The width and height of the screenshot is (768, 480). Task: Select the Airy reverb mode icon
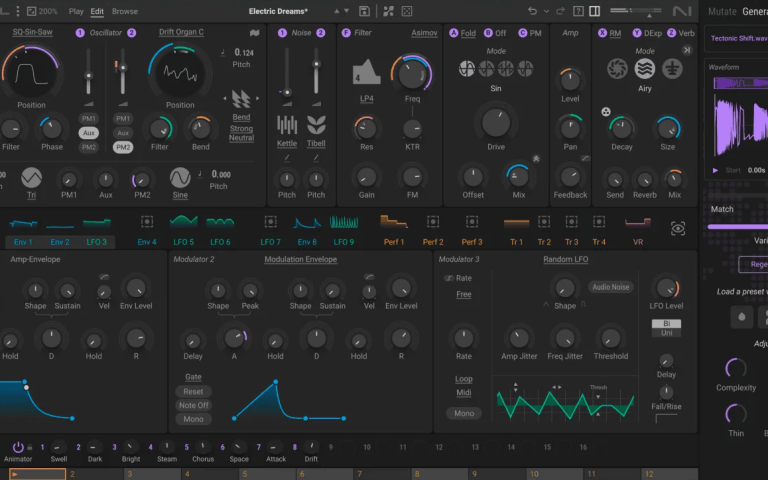pos(645,69)
